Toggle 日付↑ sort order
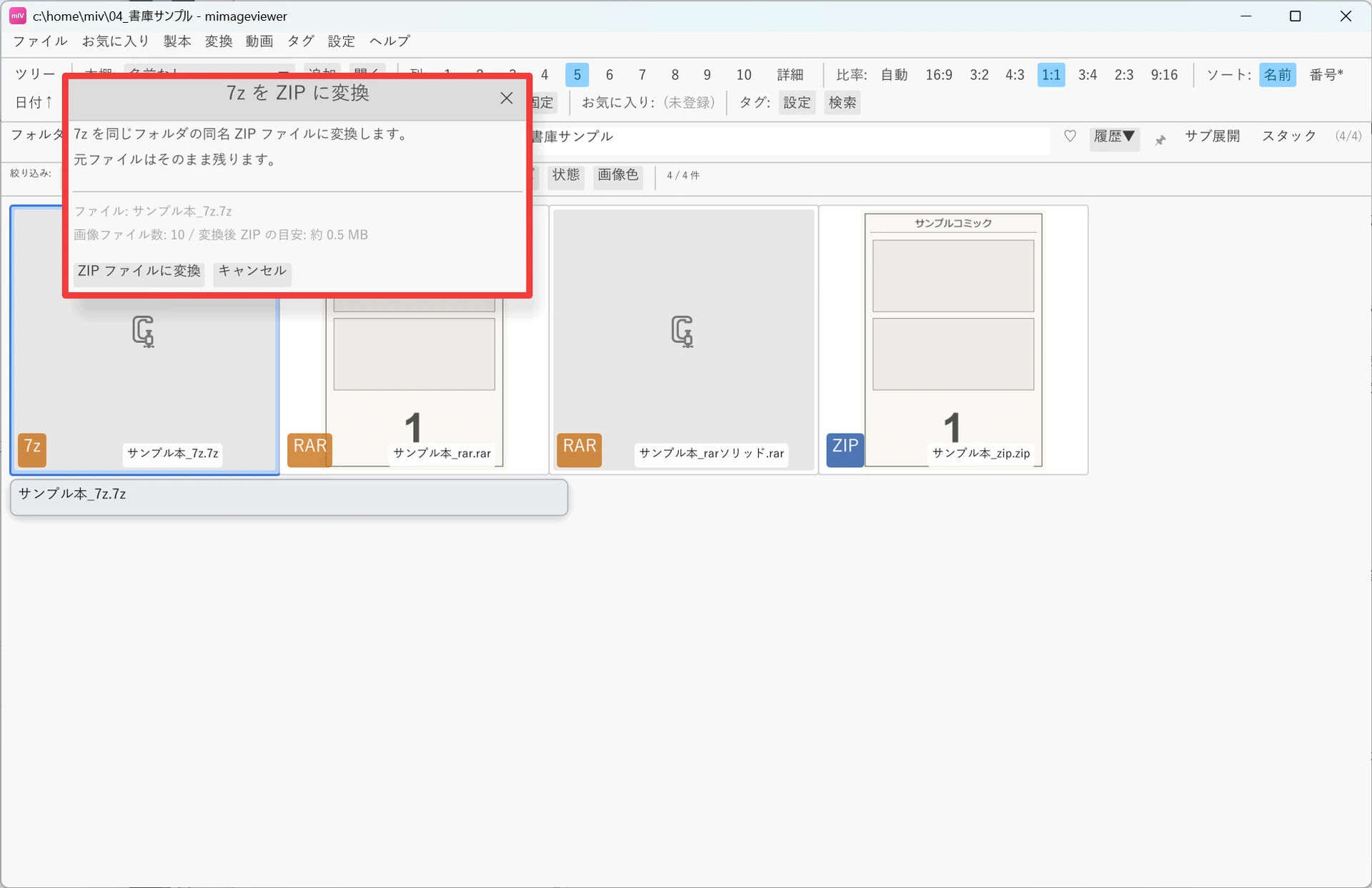This screenshot has width=1372, height=888. pos(34,102)
